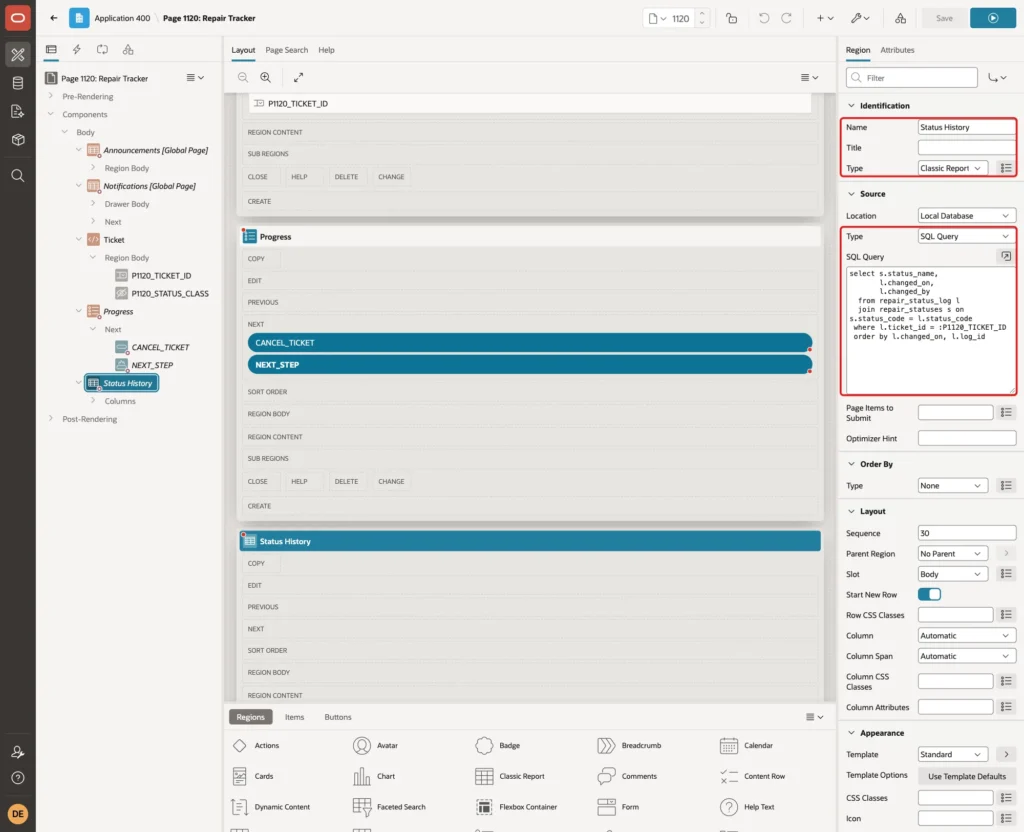Open SQL Workshop from the sidebar

pyautogui.click(x=18, y=83)
